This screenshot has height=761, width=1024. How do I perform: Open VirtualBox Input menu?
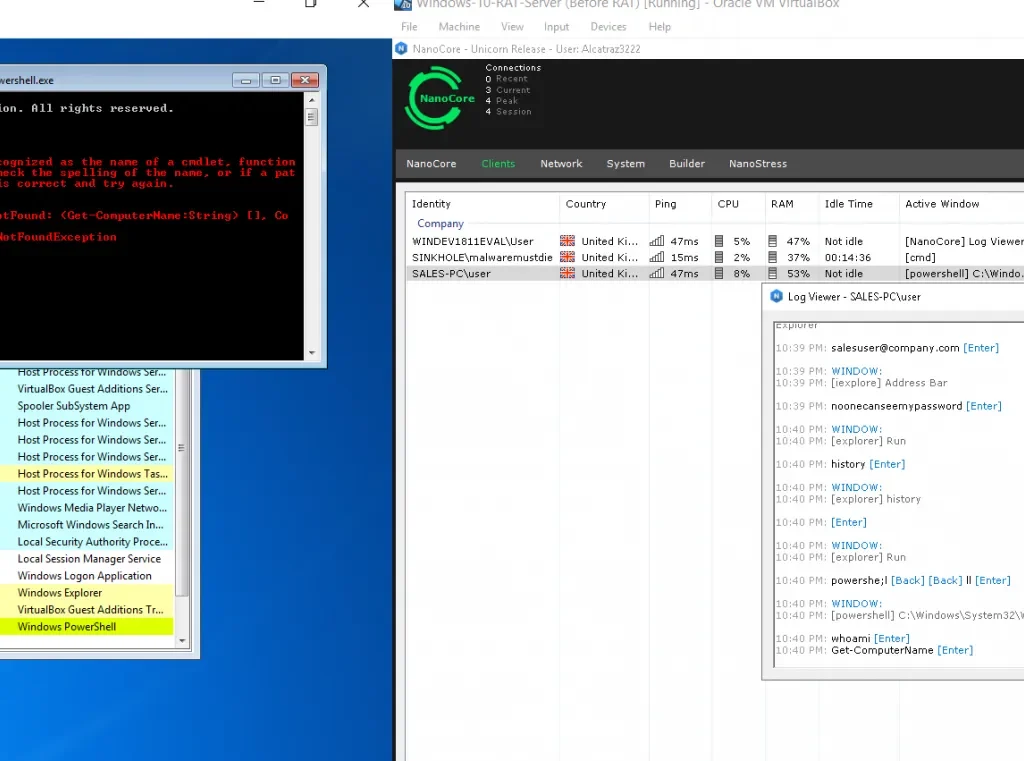[x=556, y=27]
